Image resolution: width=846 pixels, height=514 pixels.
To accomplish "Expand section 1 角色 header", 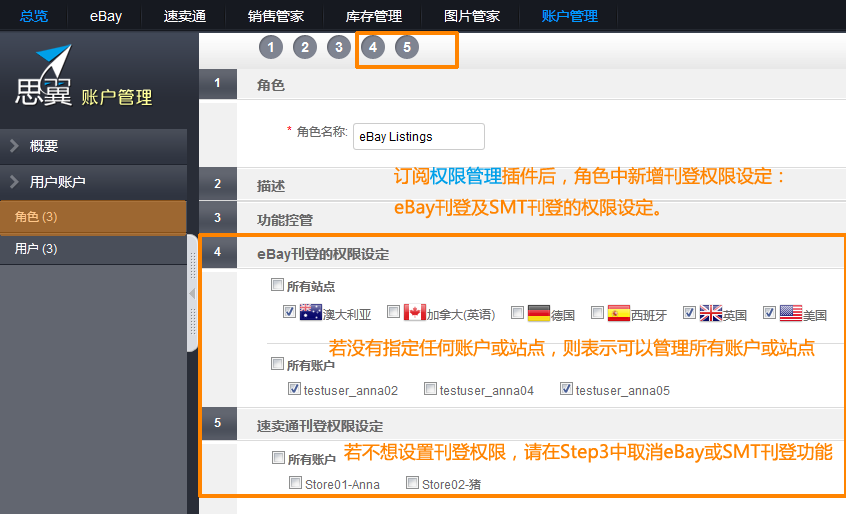I will (x=522, y=84).
